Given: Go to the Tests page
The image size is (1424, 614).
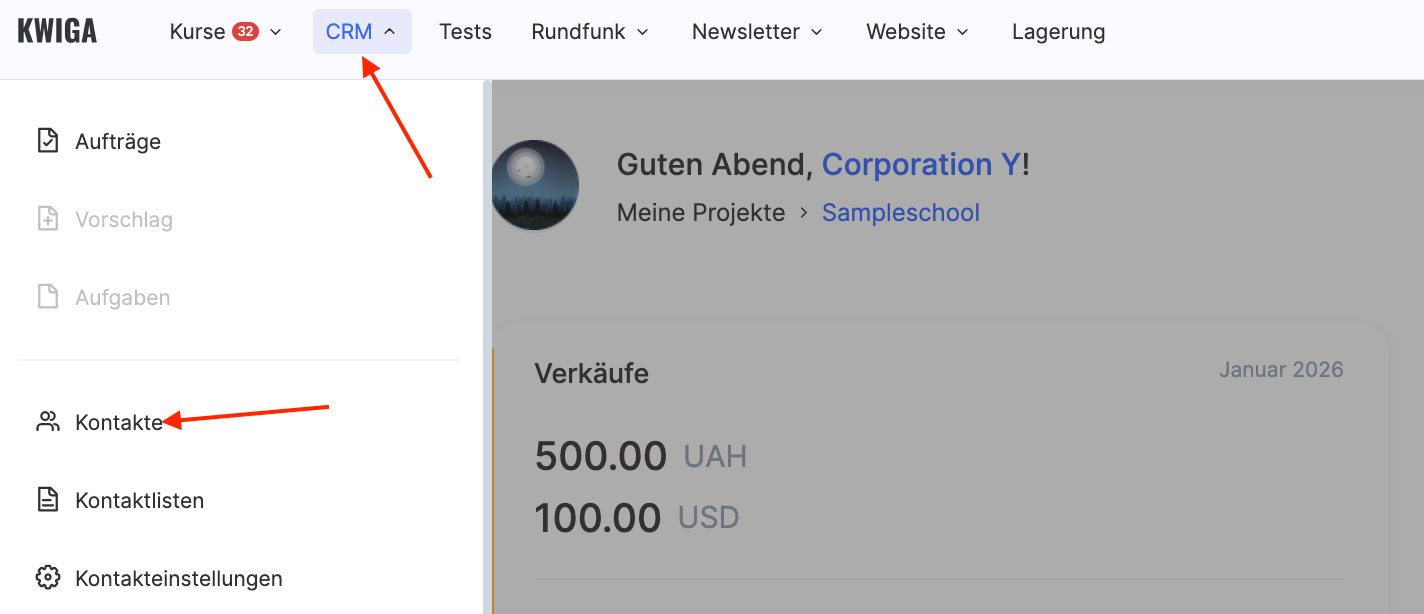Looking at the screenshot, I should coord(466,32).
